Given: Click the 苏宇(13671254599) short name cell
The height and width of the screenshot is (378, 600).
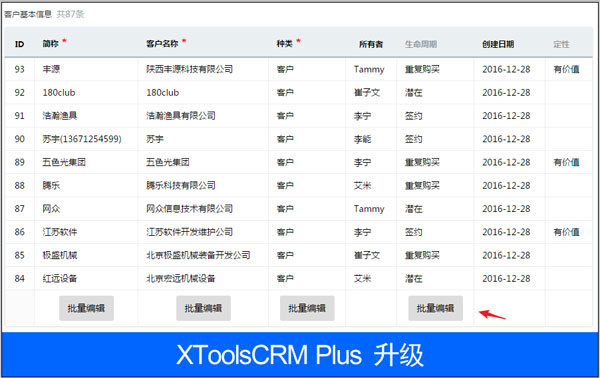Looking at the screenshot, I should [x=82, y=139].
